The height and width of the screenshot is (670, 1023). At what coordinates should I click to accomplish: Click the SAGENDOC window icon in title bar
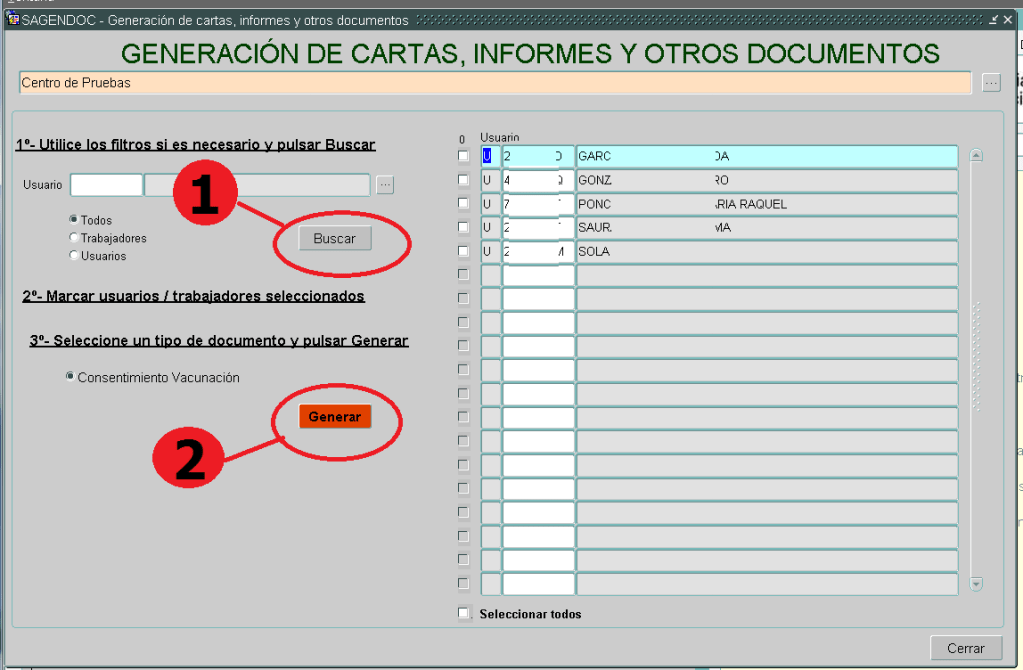click(x=13, y=20)
